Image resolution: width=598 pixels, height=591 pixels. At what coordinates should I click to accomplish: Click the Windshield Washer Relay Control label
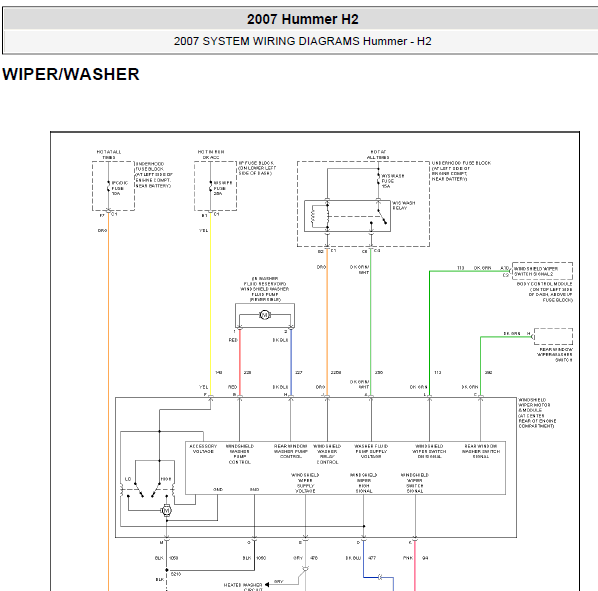click(x=327, y=454)
